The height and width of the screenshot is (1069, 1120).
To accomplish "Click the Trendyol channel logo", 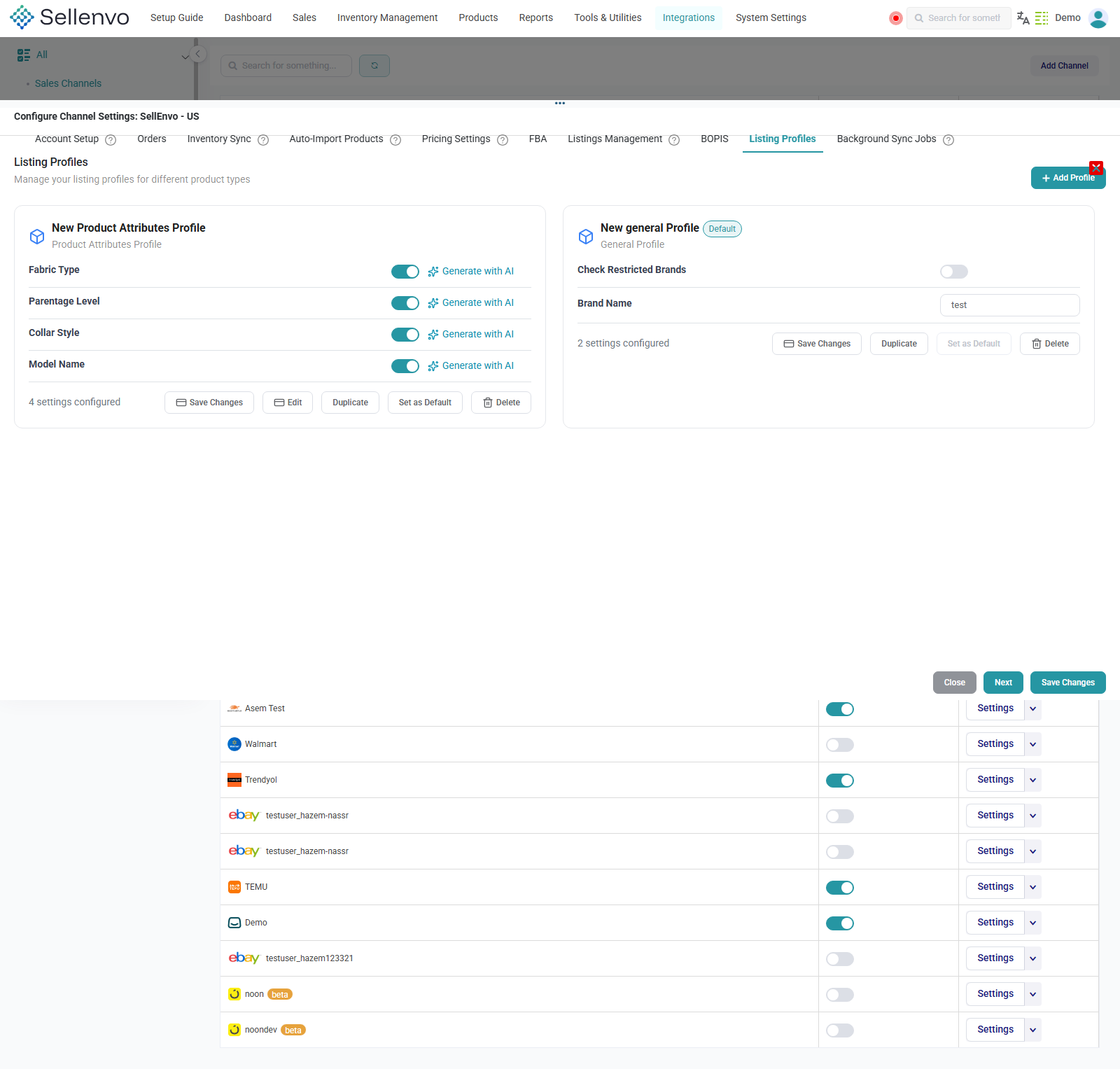I will click(x=234, y=780).
